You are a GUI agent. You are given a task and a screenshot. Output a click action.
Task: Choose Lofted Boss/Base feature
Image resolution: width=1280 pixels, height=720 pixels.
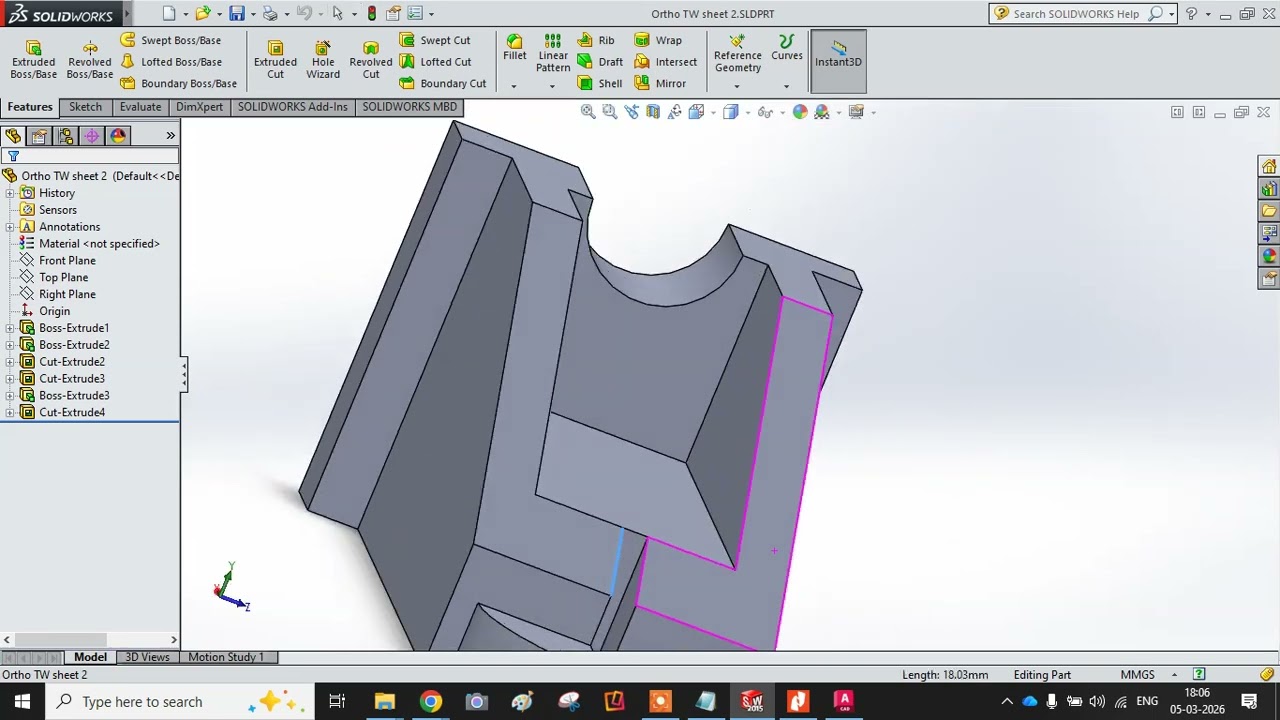point(170,62)
